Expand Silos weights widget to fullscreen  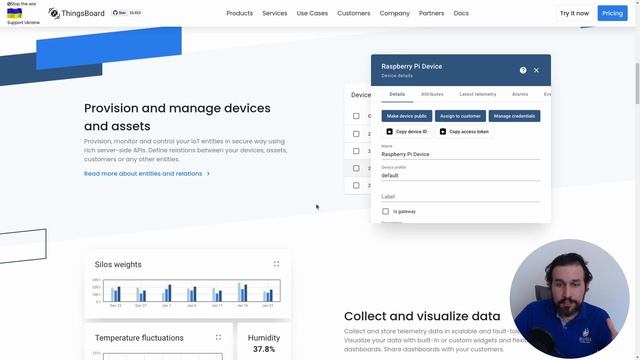(276, 264)
